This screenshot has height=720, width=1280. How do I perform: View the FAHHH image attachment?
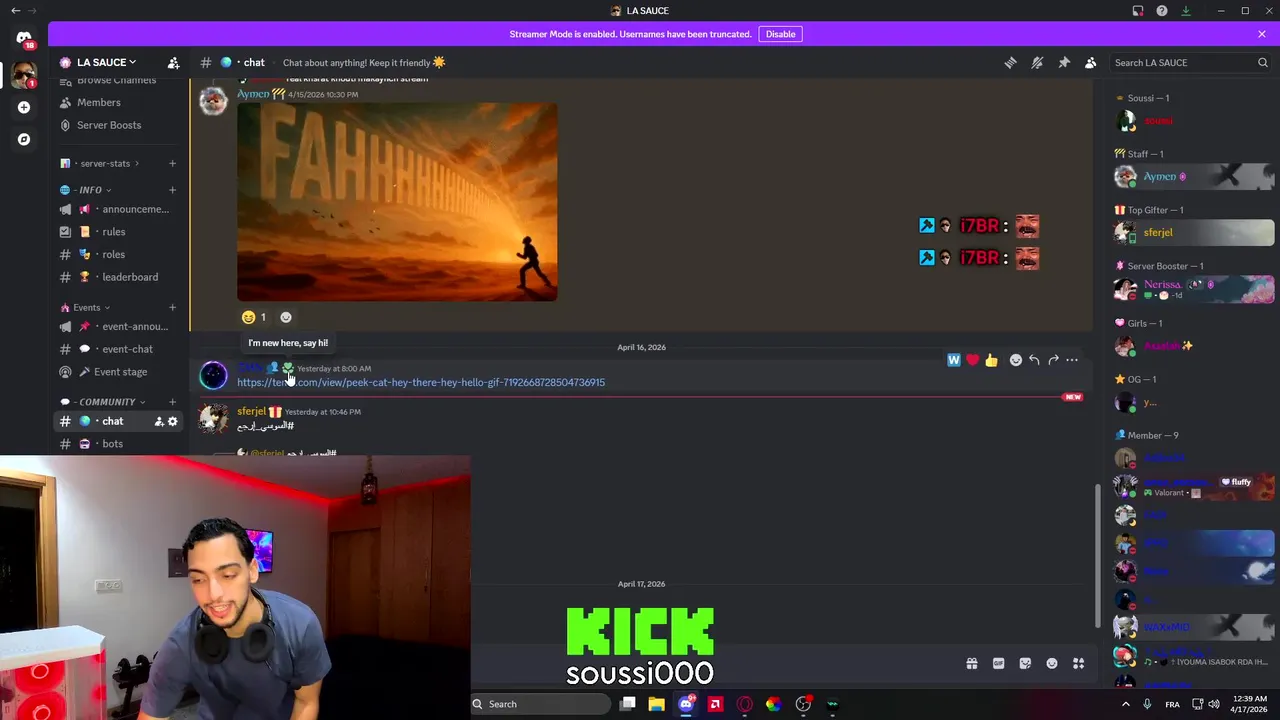tap(397, 201)
